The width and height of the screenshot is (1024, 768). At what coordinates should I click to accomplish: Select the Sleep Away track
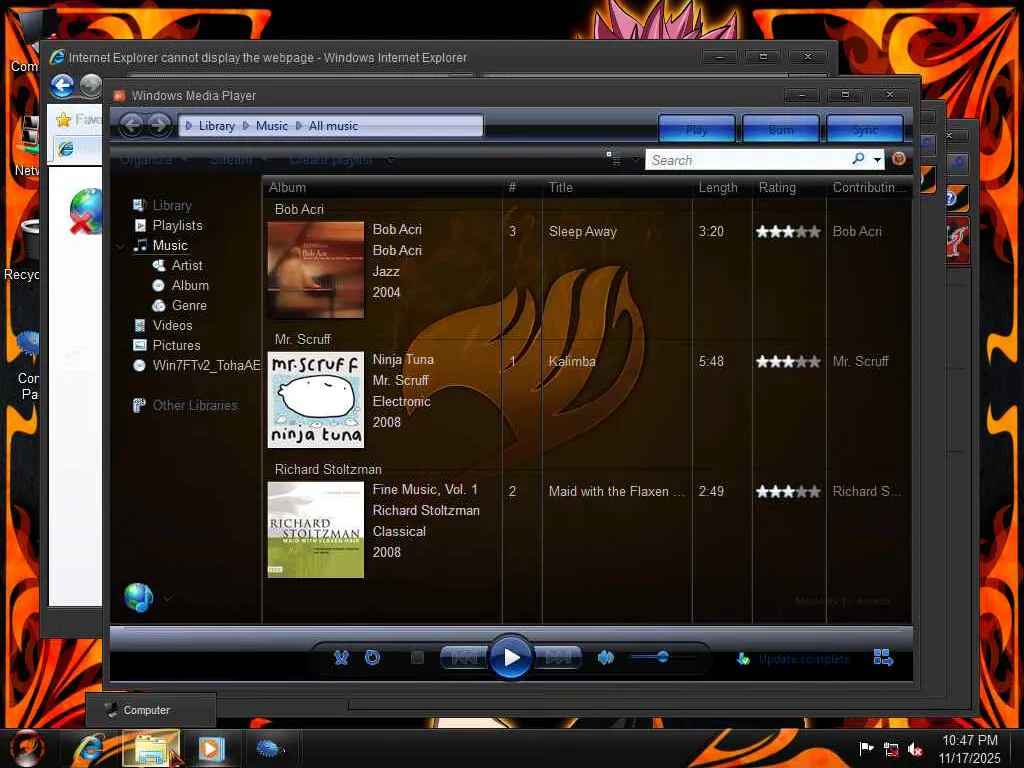(x=583, y=231)
